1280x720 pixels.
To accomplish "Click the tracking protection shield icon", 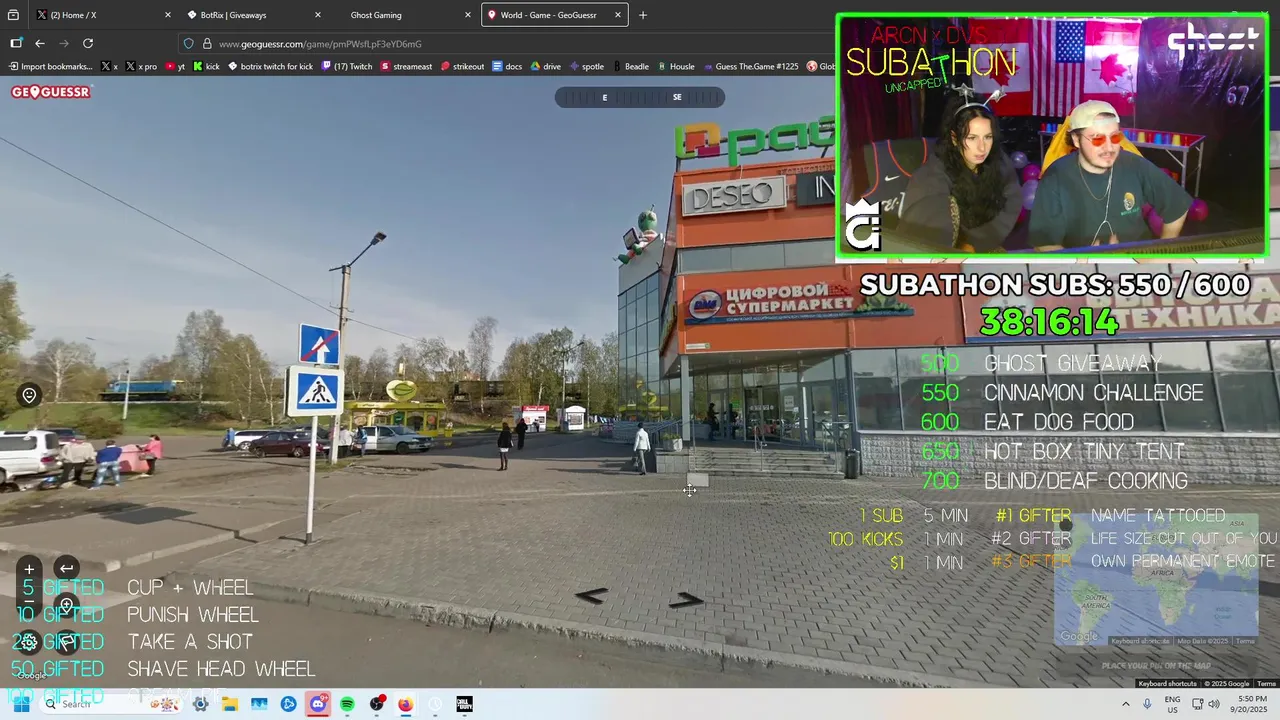I will tap(188, 44).
